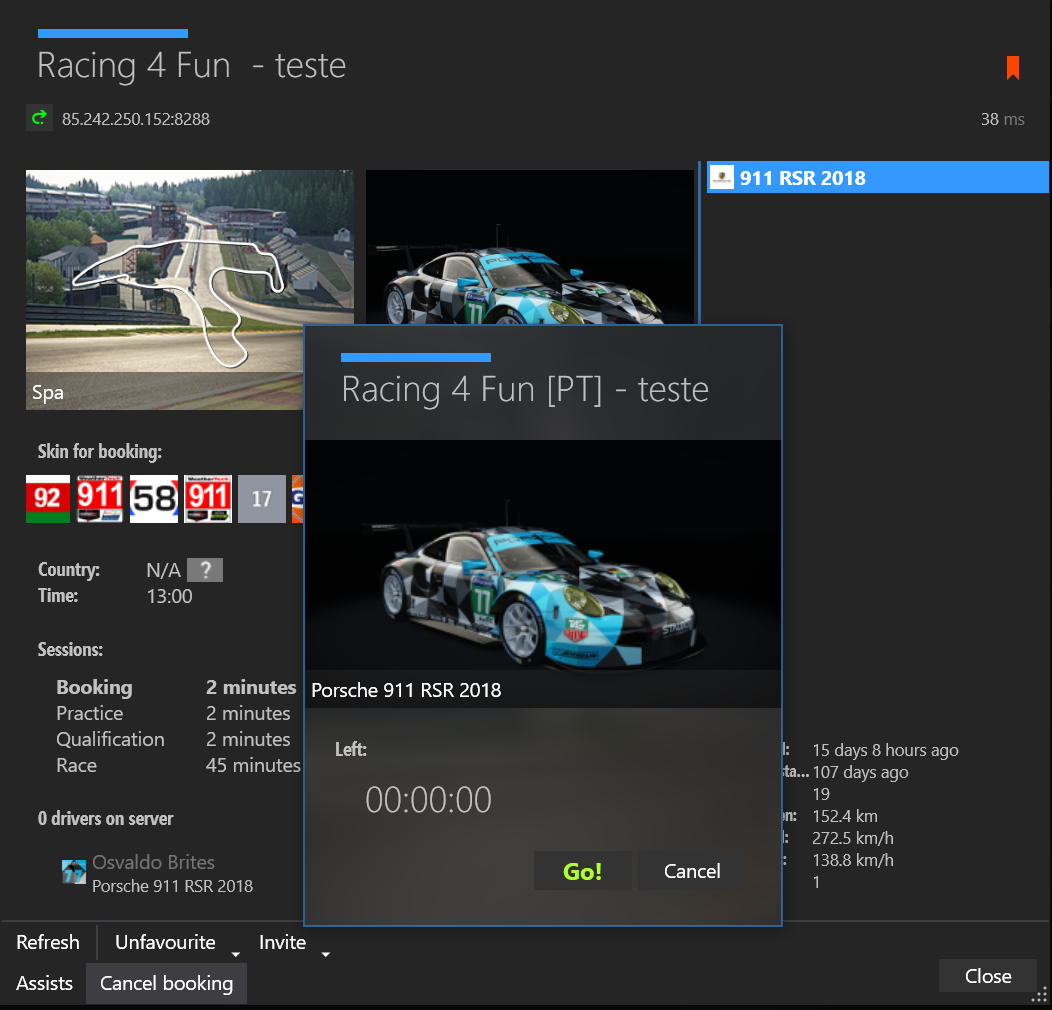Click the '107 days ago' value

point(860,772)
